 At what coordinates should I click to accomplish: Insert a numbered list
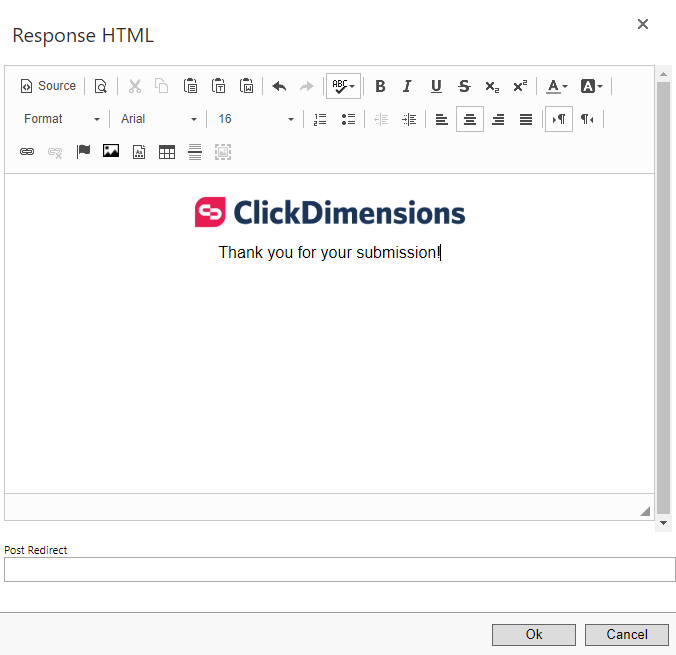pyautogui.click(x=320, y=119)
